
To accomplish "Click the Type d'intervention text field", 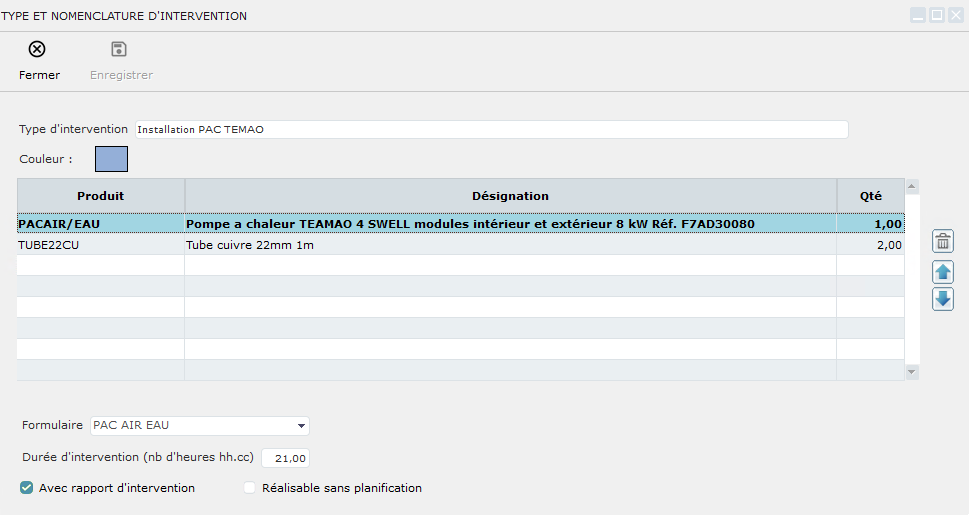I will click(490, 129).
